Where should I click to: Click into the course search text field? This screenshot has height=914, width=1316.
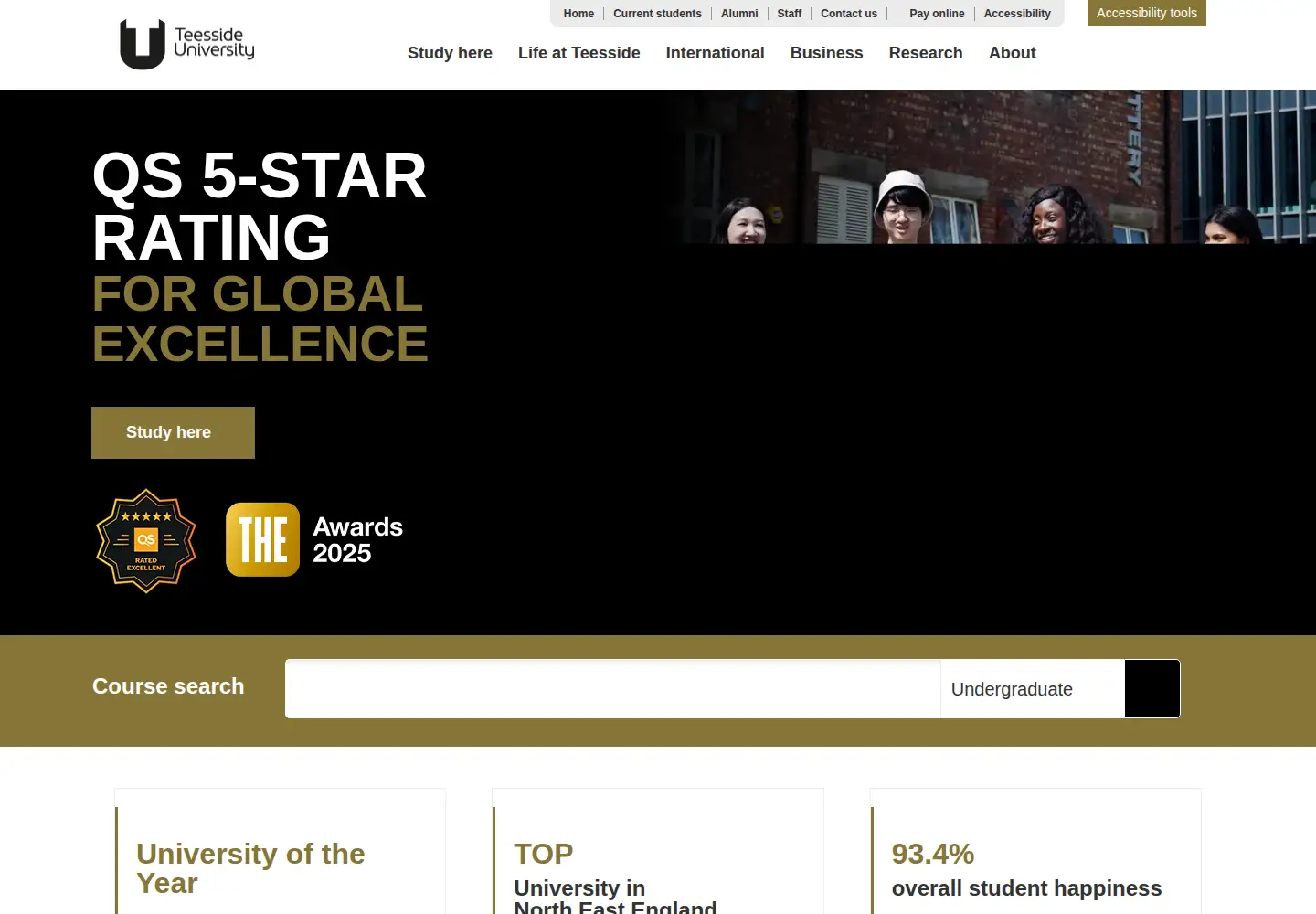coord(612,688)
